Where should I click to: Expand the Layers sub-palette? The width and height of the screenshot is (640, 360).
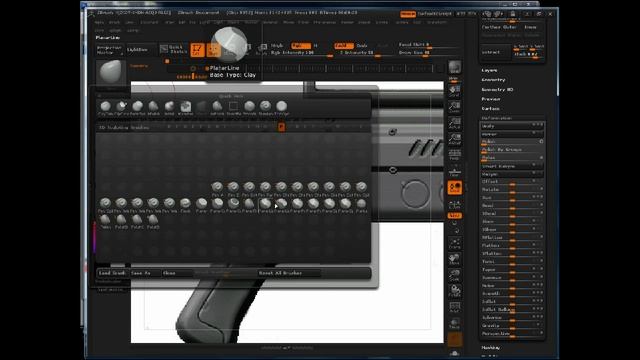[x=489, y=70]
